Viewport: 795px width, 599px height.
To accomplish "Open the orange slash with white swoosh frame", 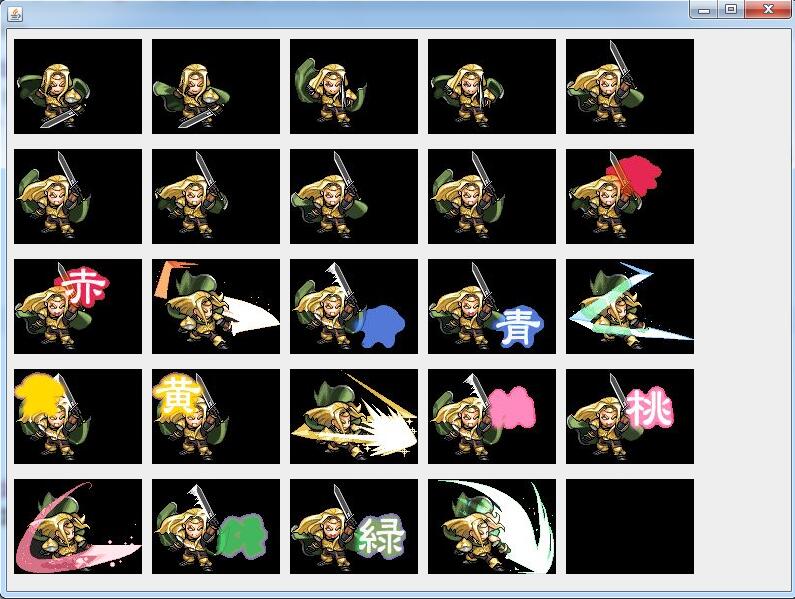I will [x=215, y=306].
